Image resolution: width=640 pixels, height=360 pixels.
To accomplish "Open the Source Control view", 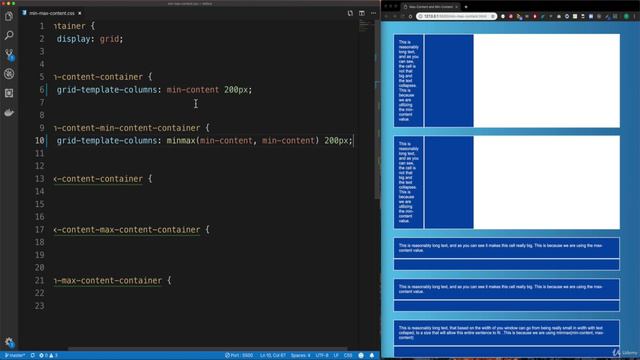I will 9,55.
